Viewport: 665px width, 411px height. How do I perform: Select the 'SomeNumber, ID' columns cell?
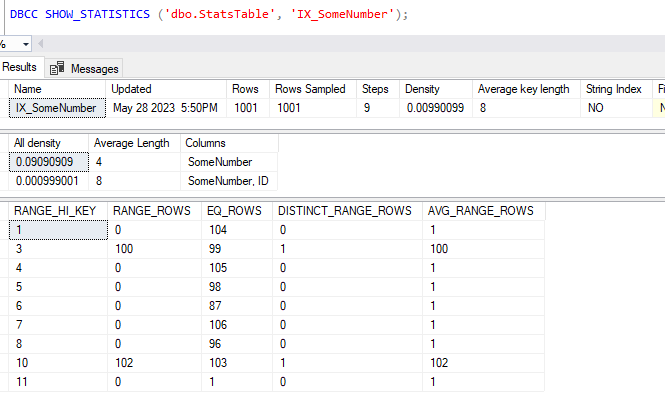click(x=226, y=180)
